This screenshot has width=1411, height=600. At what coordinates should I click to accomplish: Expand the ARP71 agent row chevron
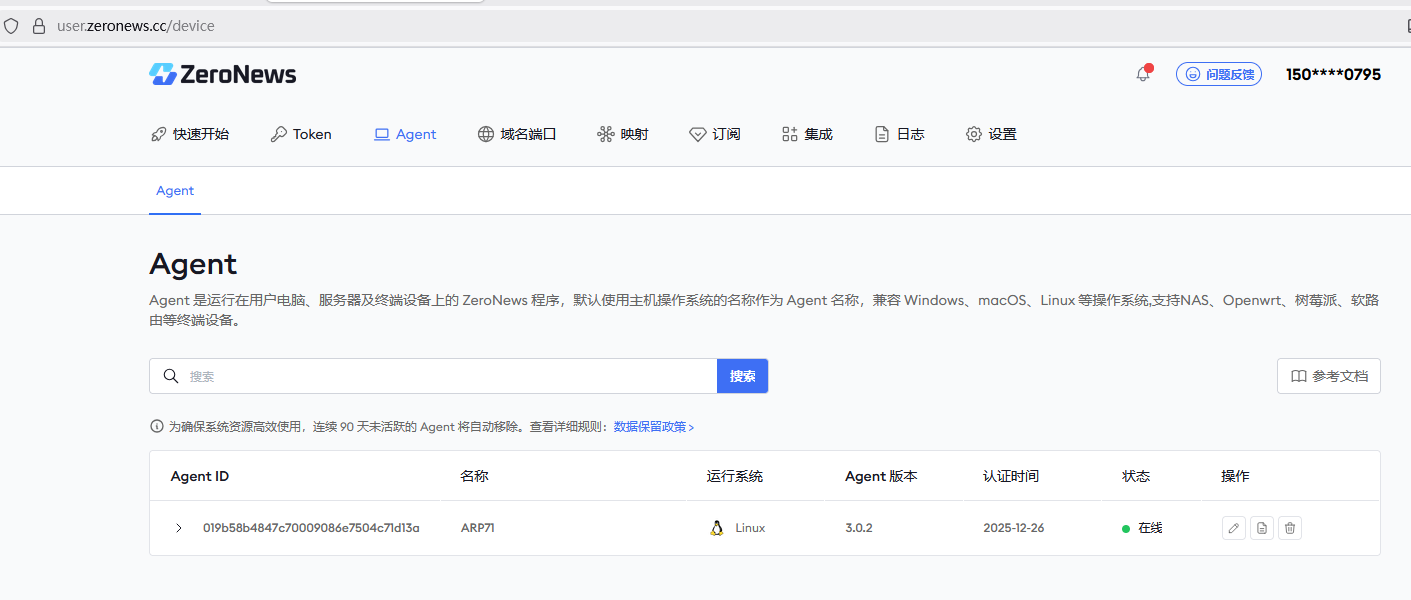click(x=179, y=528)
